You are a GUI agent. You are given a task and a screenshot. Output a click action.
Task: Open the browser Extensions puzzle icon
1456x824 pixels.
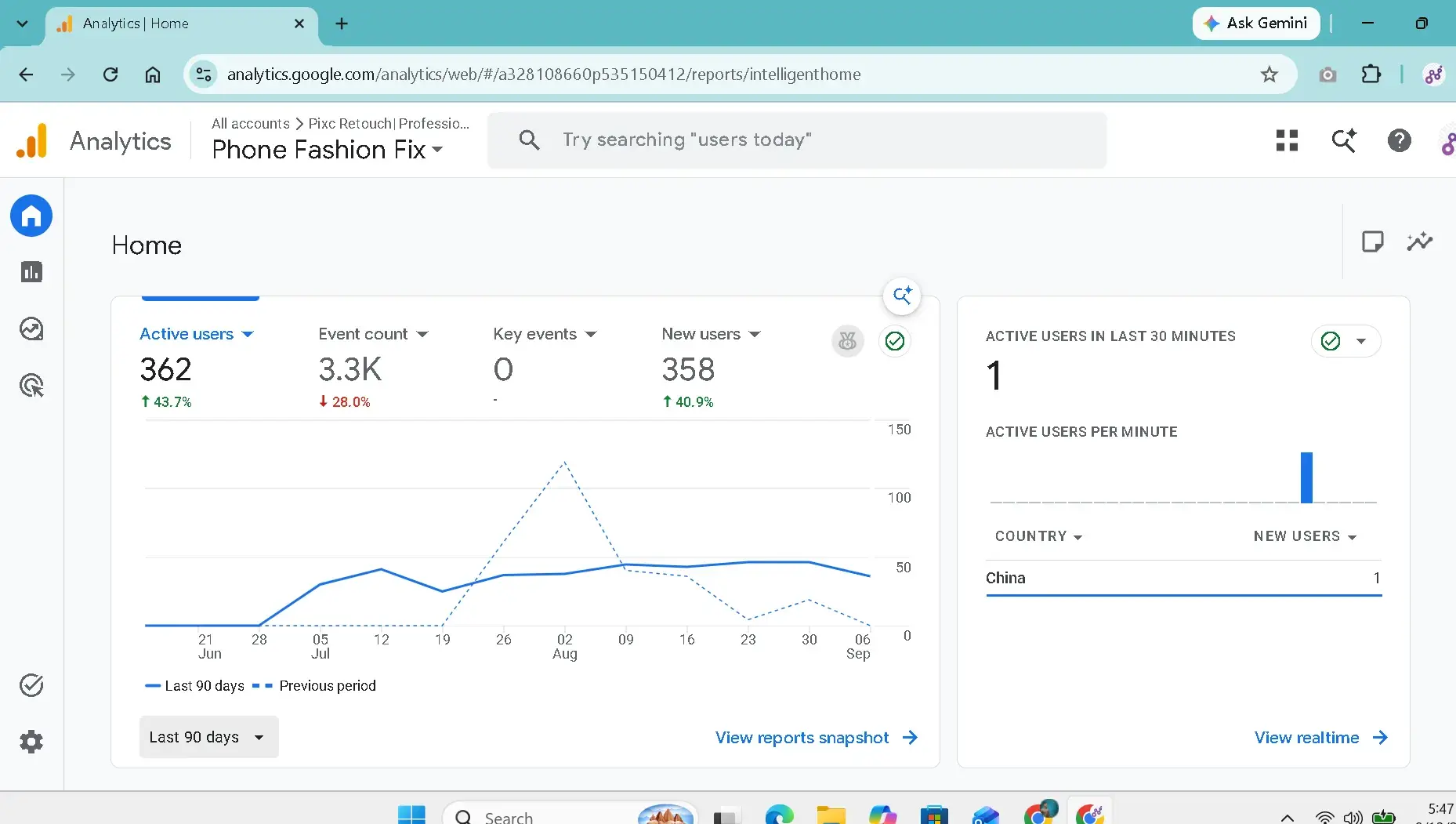[x=1371, y=74]
